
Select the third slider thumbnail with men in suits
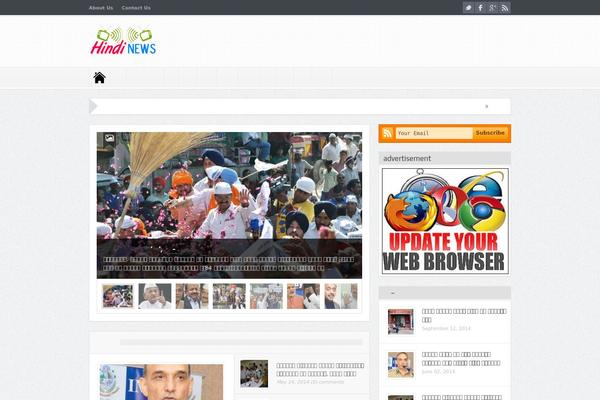(192, 296)
